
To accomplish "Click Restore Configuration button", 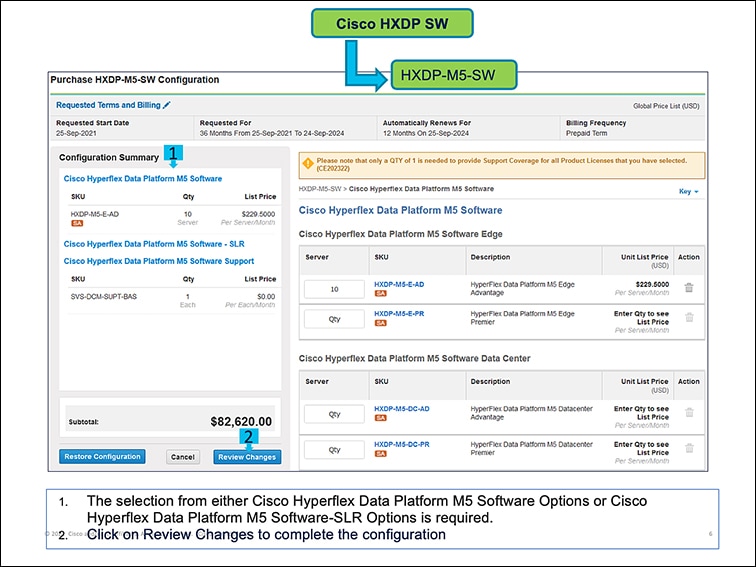I will pos(102,456).
